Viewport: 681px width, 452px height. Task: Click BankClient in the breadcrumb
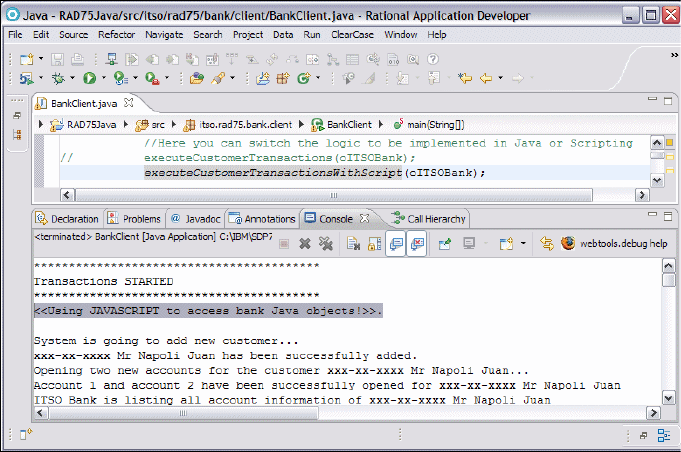click(x=349, y=125)
